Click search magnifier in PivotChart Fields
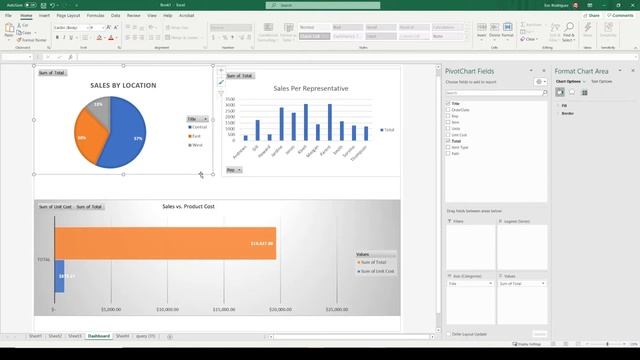This screenshot has height=360, width=640. 544,93
